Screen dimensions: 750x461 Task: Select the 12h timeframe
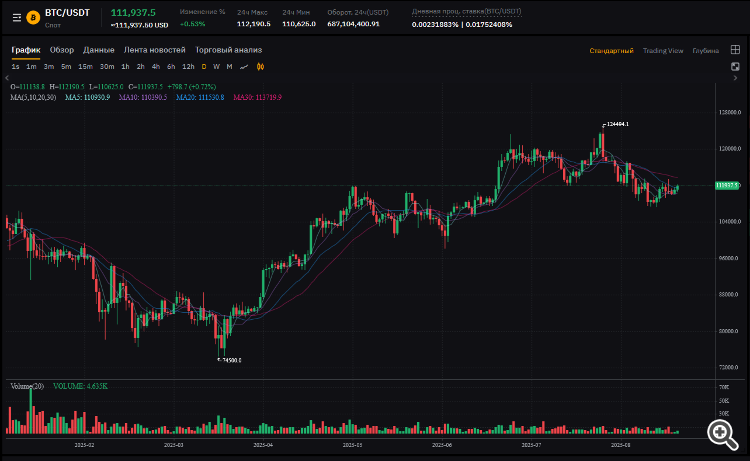pyautogui.click(x=188, y=66)
